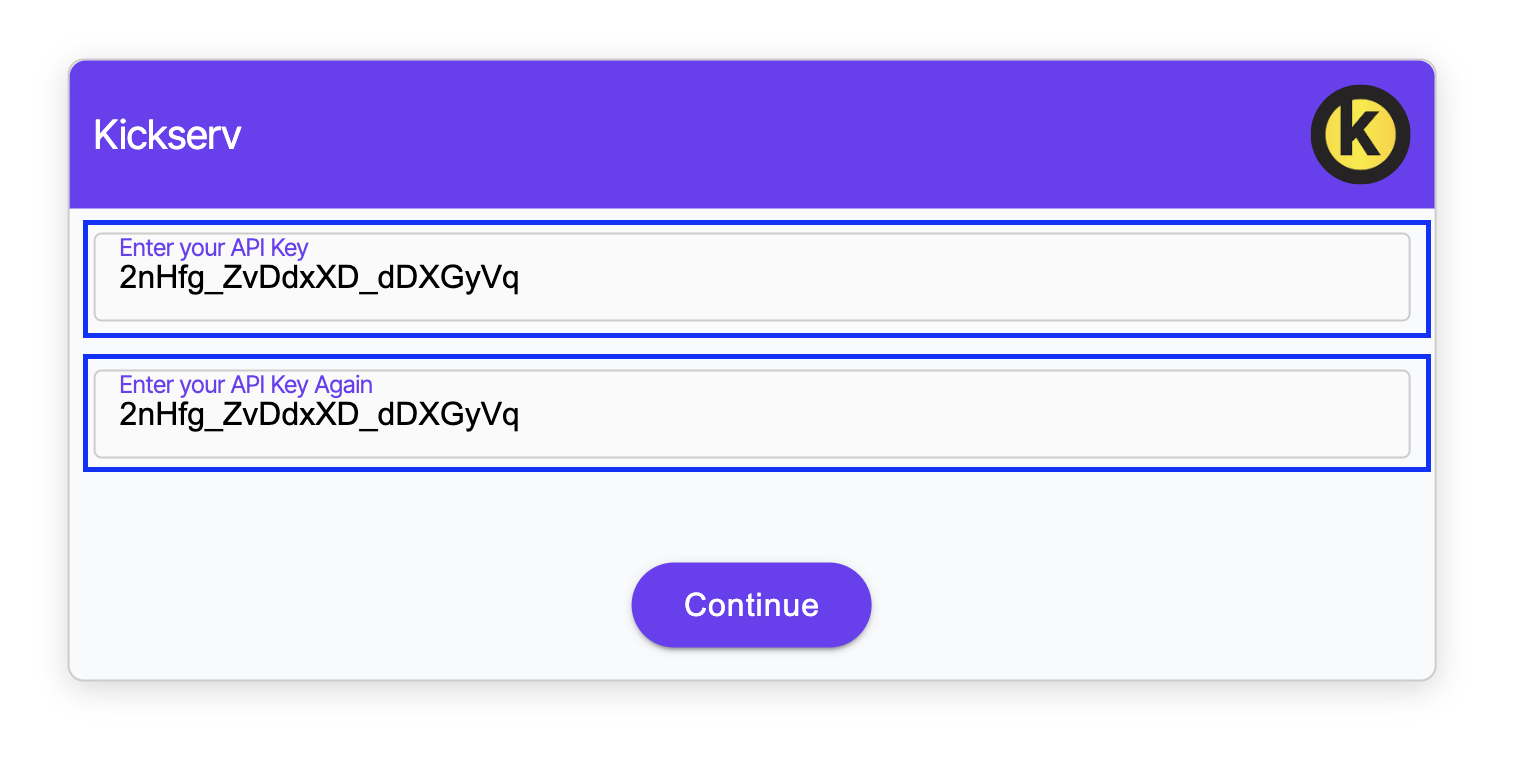Place cursor in second 2nHfg_ZvDdxXD_dDXGyVq value
The height and width of the screenshot is (764, 1522).
click(319, 415)
